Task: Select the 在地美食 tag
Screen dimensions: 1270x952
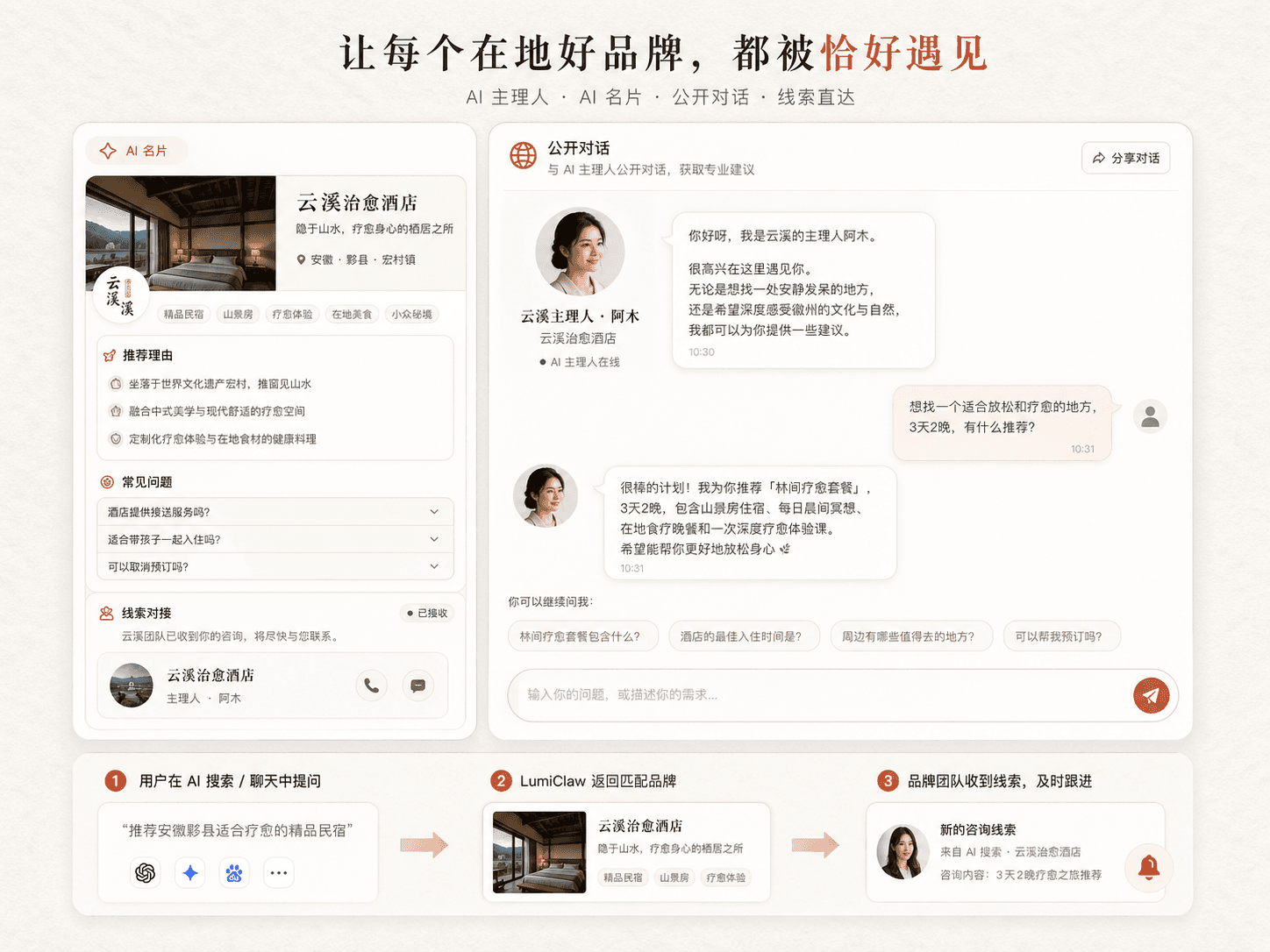Action: (352, 314)
